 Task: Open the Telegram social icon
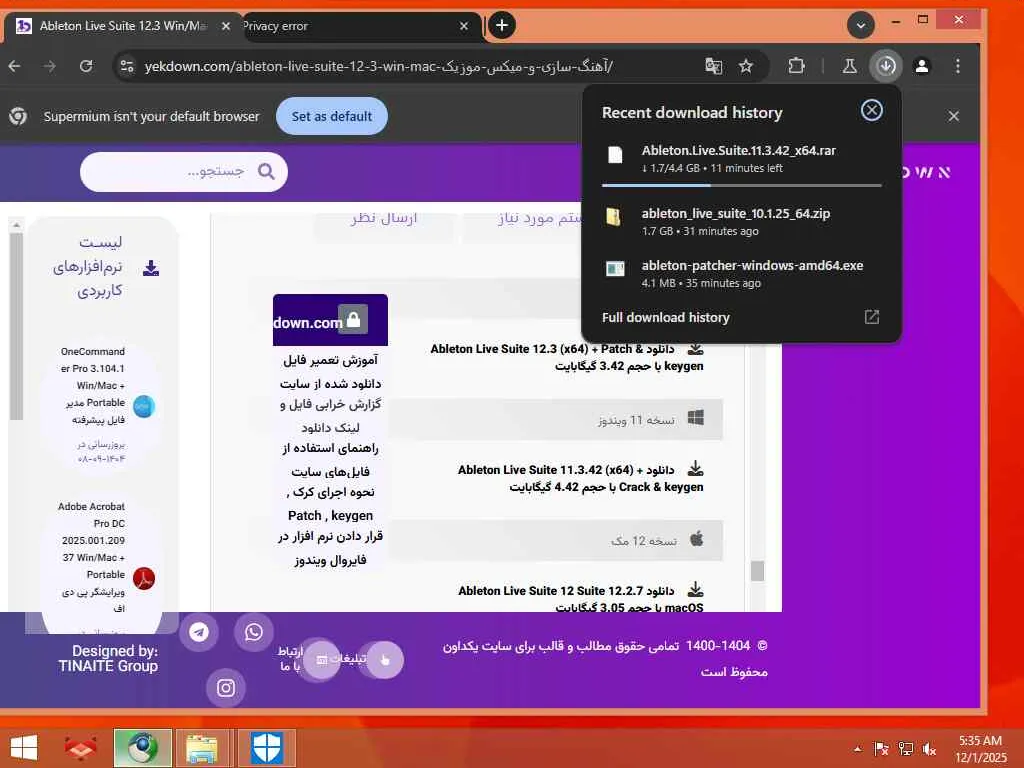(x=199, y=632)
